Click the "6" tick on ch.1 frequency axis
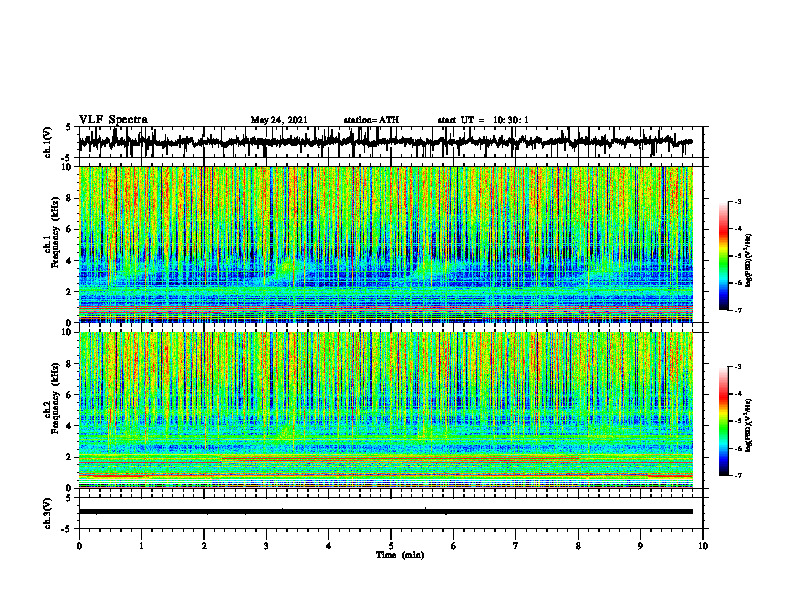The height and width of the screenshot is (612, 792). 69,230
